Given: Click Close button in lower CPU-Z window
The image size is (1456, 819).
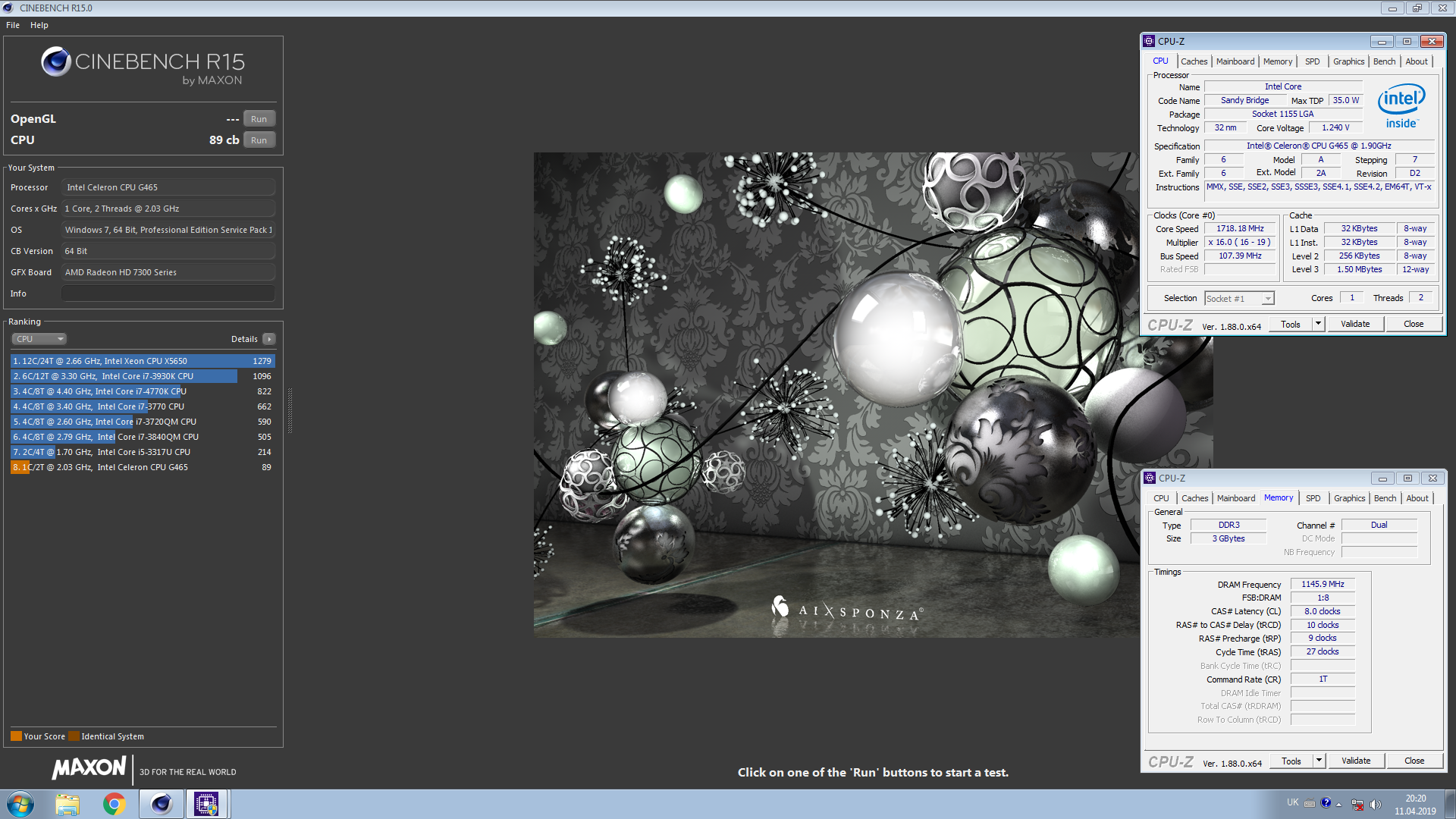Looking at the screenshot, I should [1414, 761].
